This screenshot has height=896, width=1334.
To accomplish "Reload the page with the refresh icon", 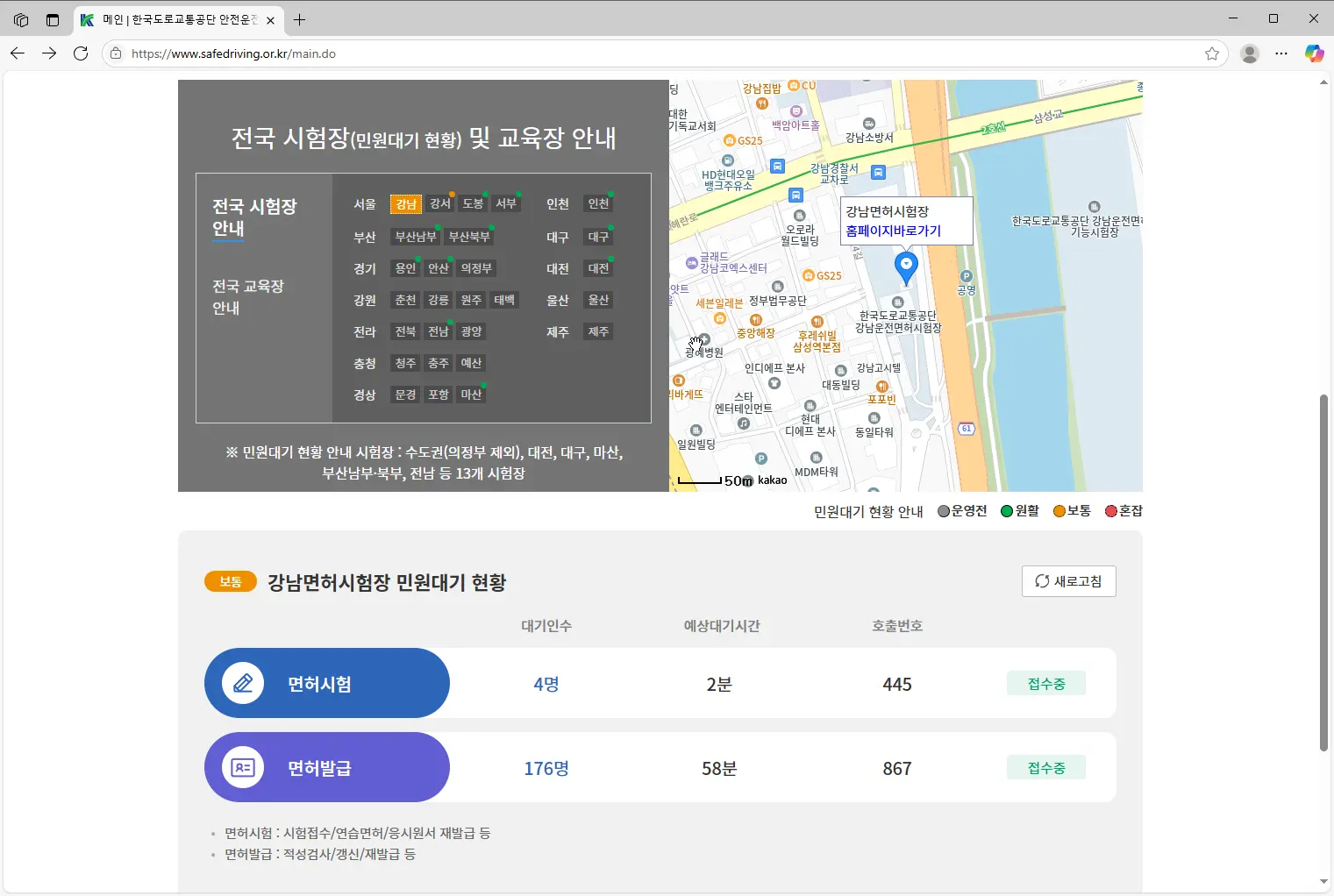I will pos(82,53).
